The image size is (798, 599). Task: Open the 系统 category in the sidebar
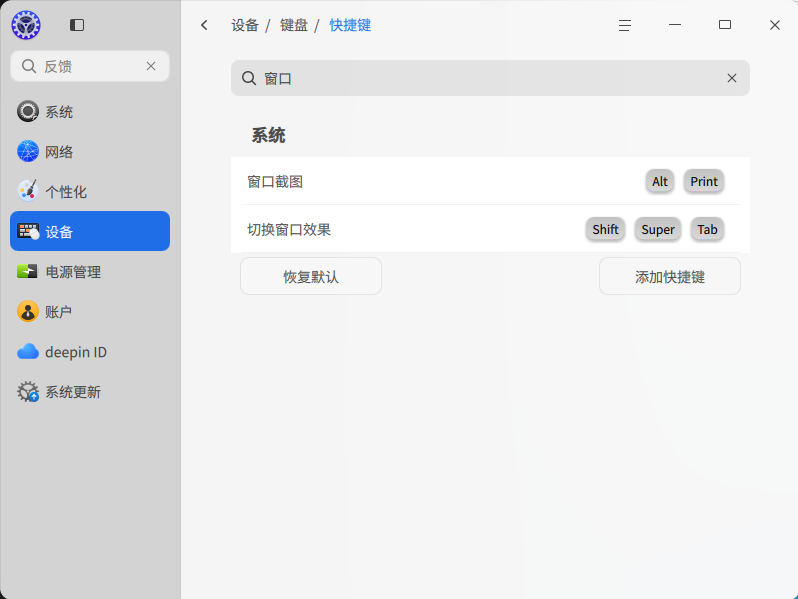[90, 111]
